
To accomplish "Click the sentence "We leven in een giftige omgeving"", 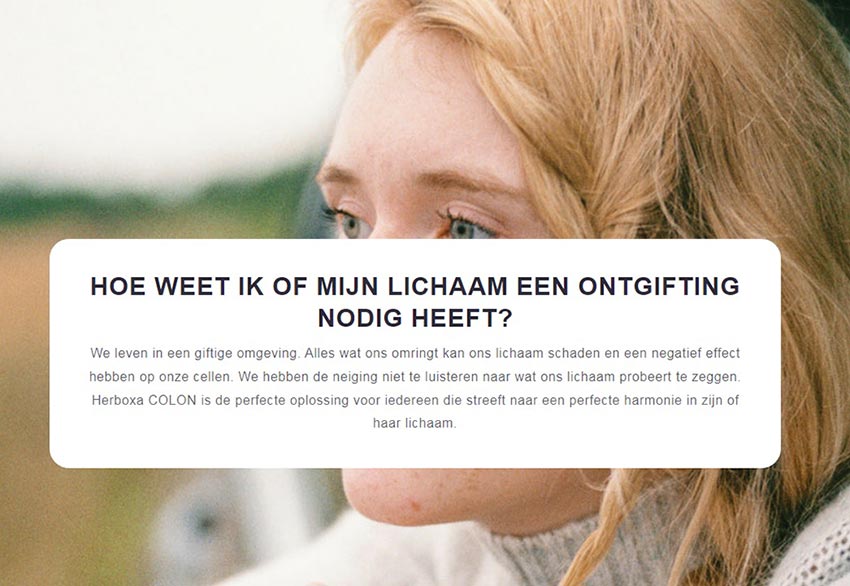I will (194, 353).
